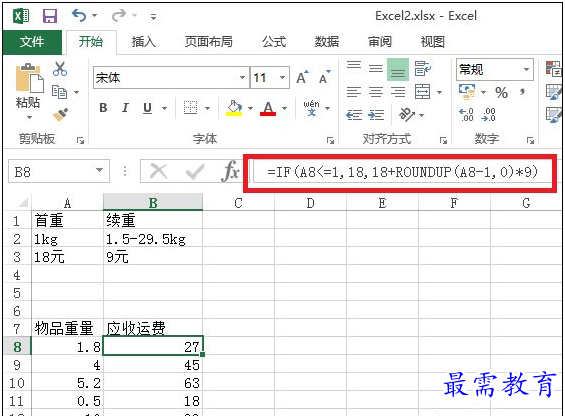Screen dimensions: 565x416
Task: Toggle italic formatting
Action: (x=125, y=108)
